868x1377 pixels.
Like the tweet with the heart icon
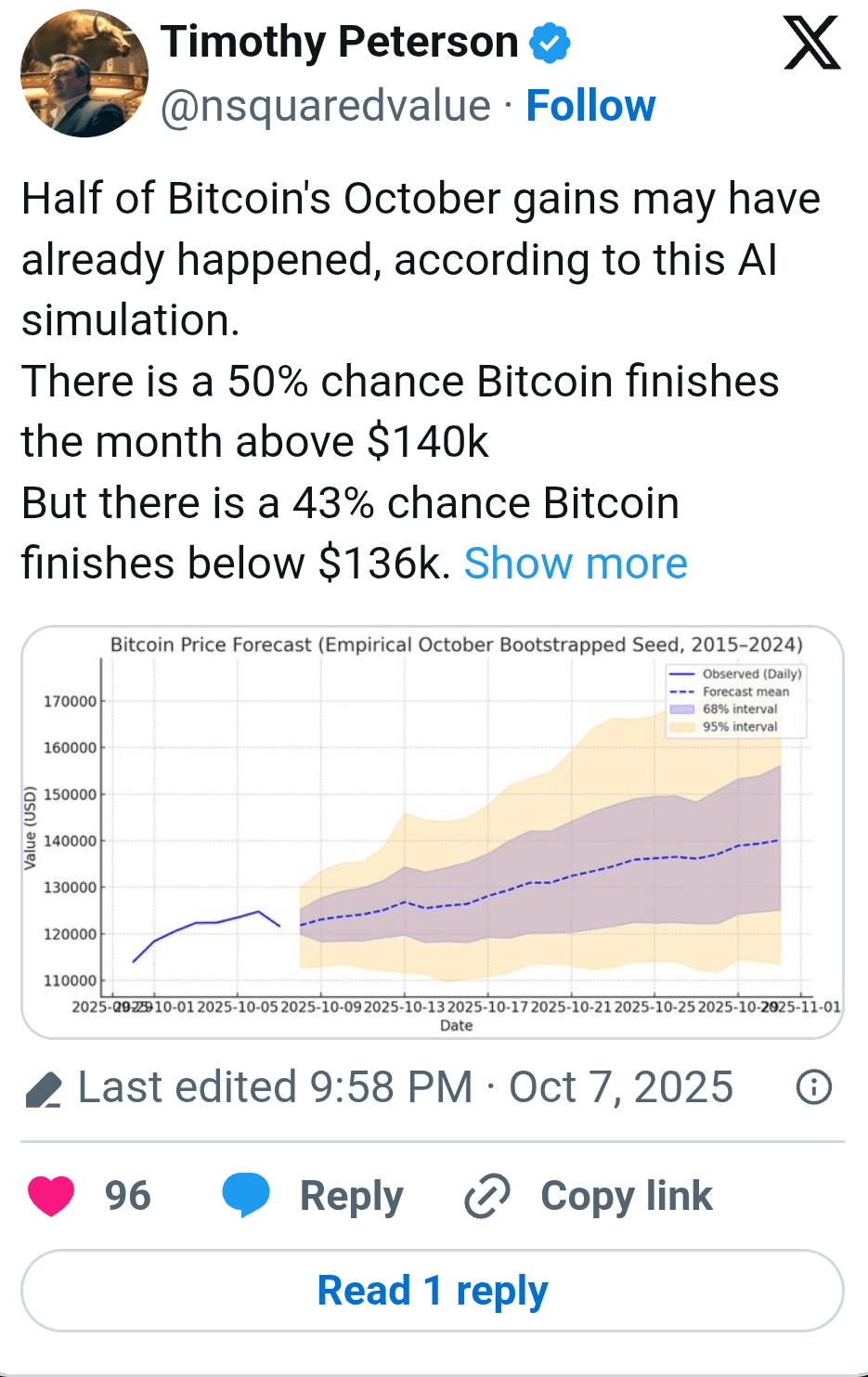pos(51,1195)
